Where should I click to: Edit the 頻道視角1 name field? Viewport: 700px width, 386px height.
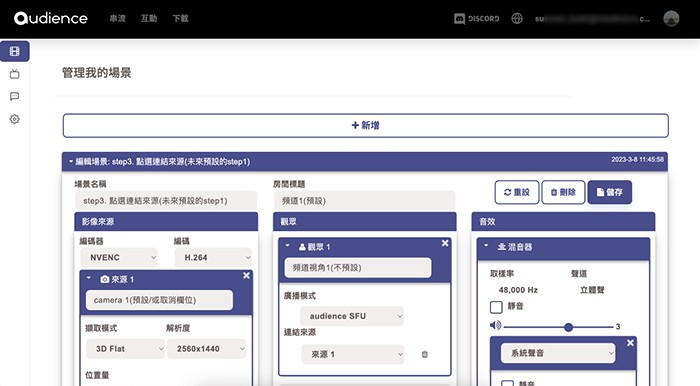(x=358, y=268)
